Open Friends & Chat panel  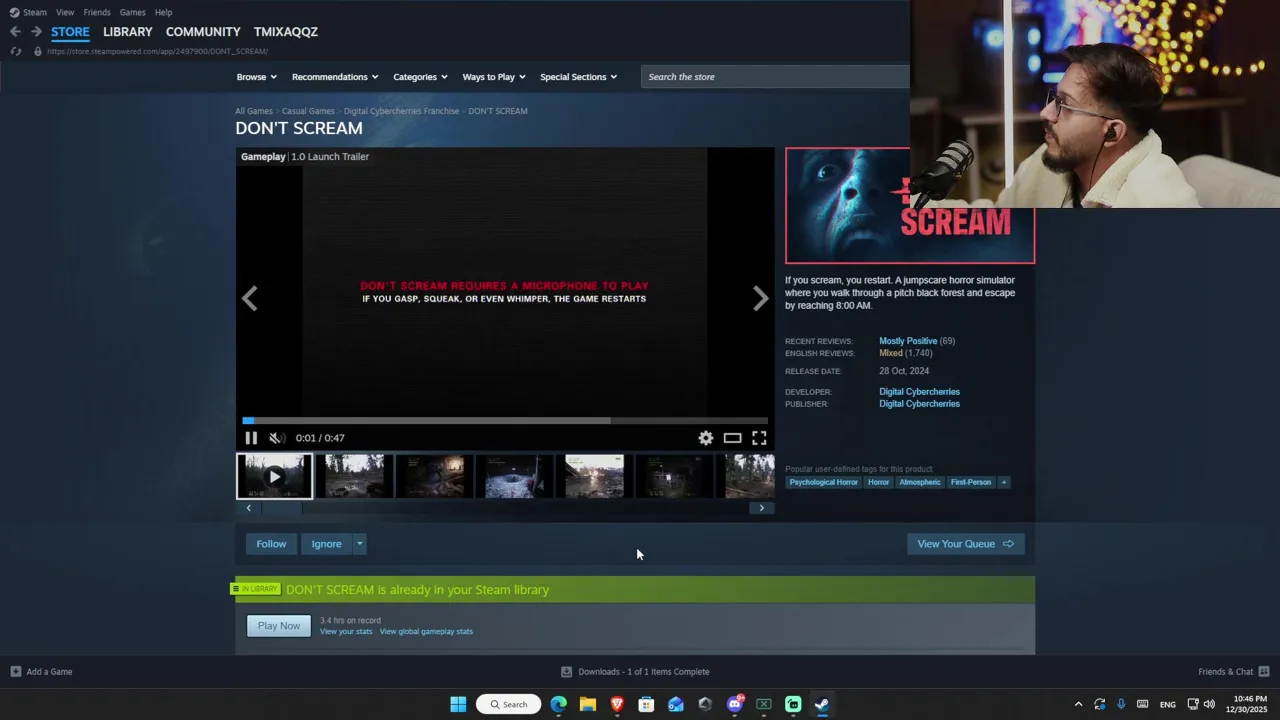(x=1233, y=672)
